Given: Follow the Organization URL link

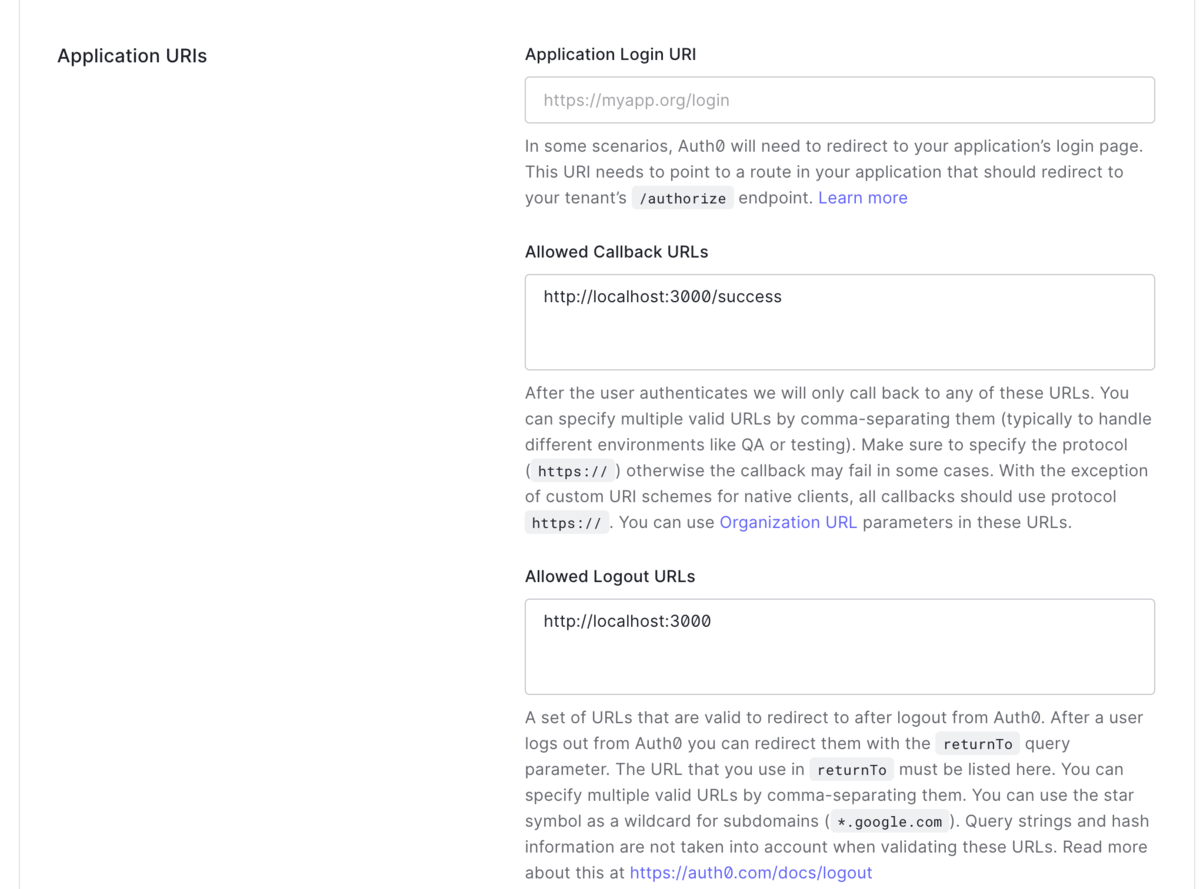Looking at the screenshot, I should tap(788, 522).
